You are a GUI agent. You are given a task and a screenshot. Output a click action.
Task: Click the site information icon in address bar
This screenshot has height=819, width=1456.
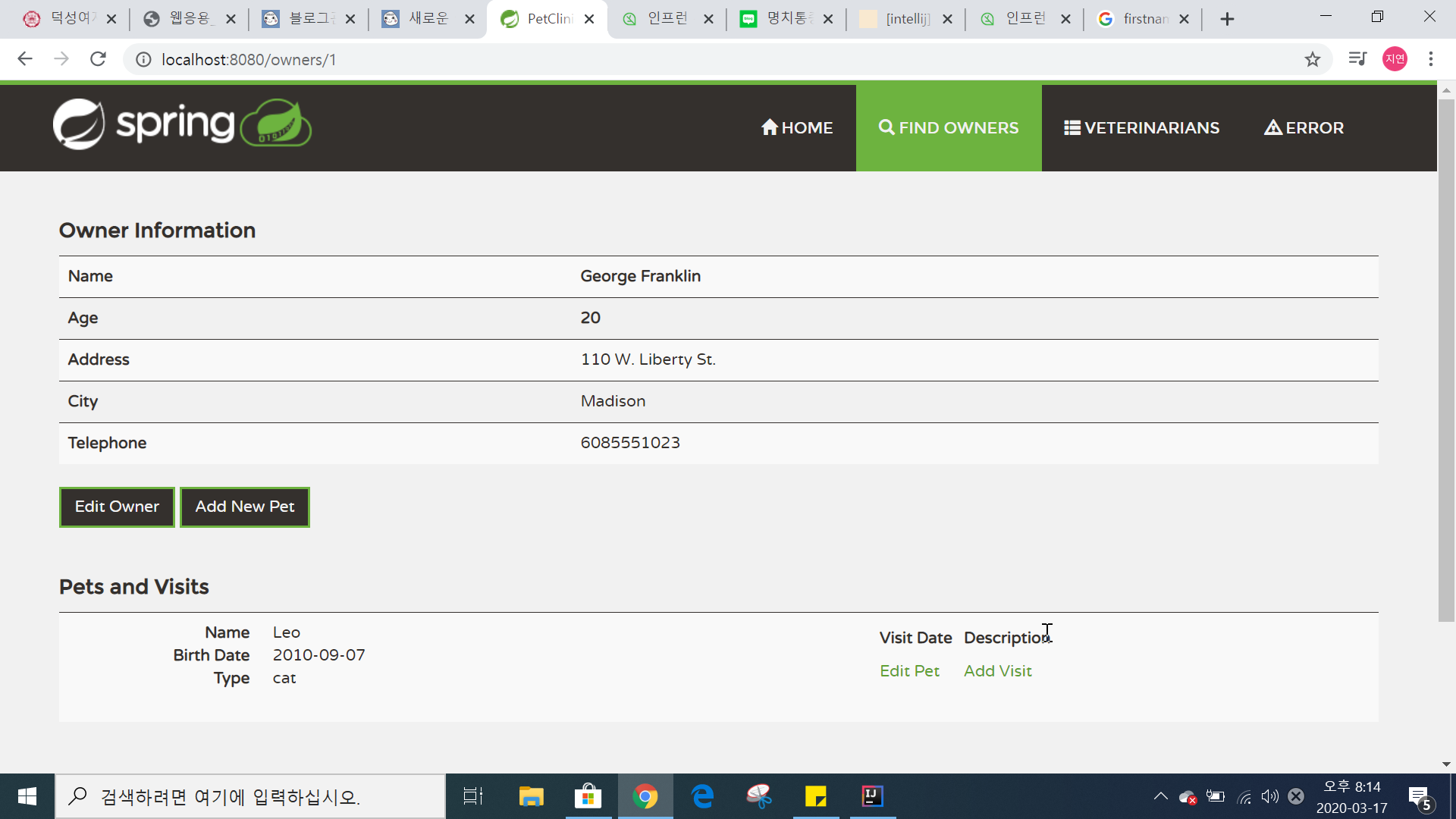pos(143,59)
